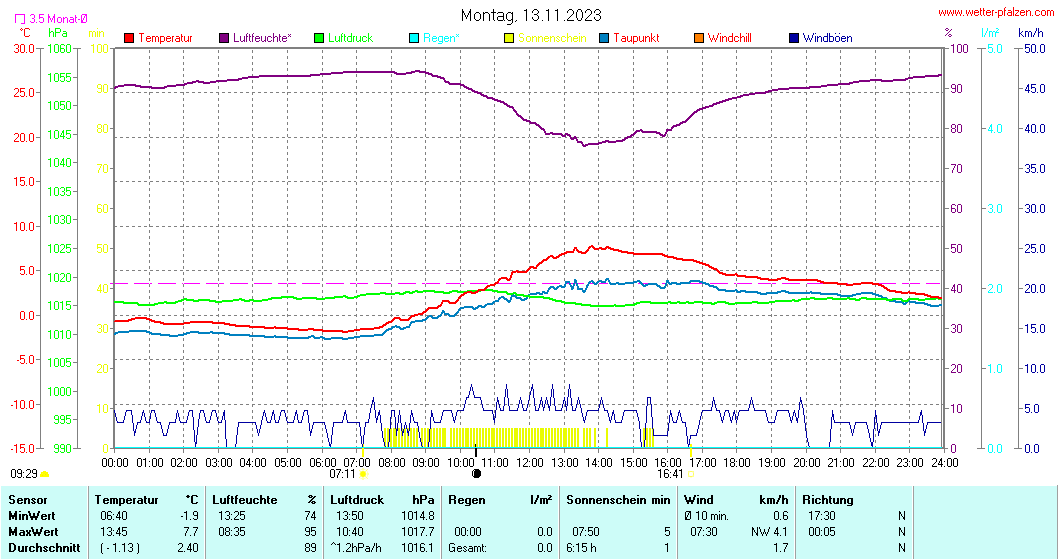
Task: Click the minimum Luftfeuchte value 74
Action: (x=311, y=516)
